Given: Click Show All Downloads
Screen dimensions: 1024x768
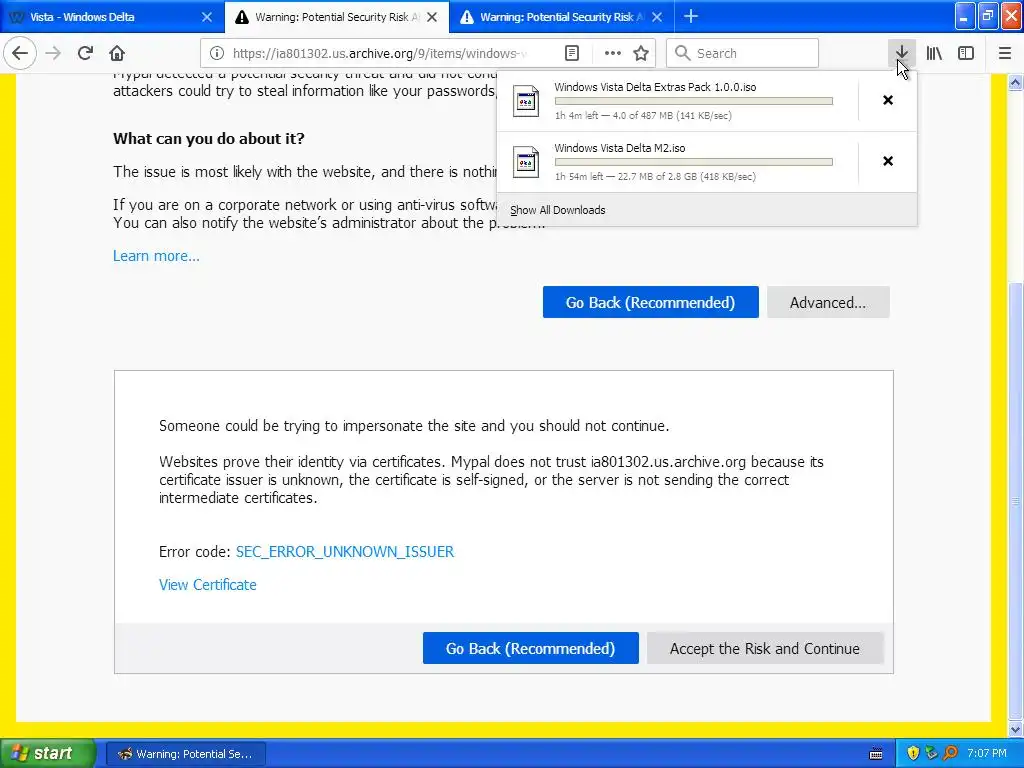Looking at the screenshot, I should (558, 210).
